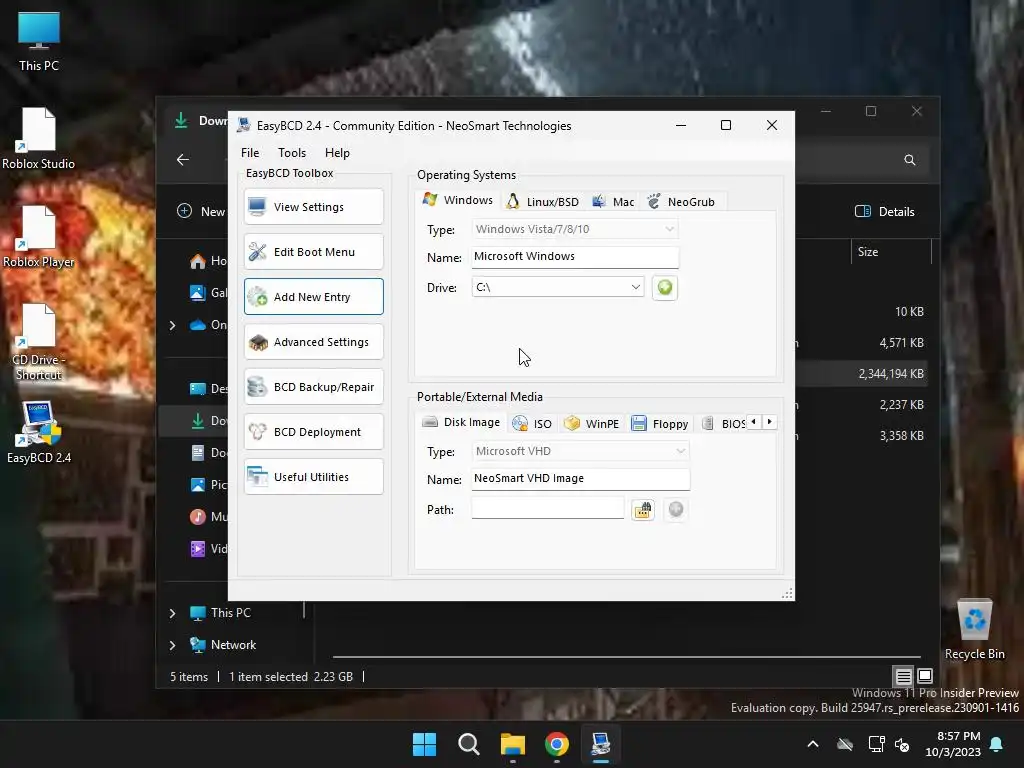Click the EasyBCD title bar app icon
The height and width of the screenshot is (768, 1024).
(x=244, y=125)
